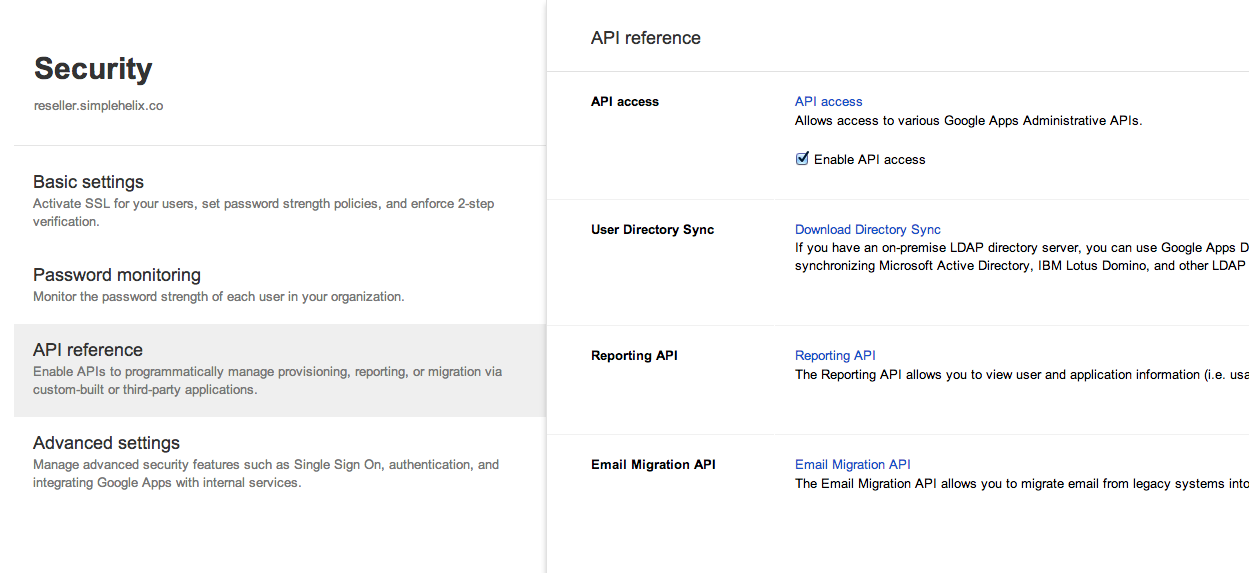Click the bold API access row label

click(625, 101)
